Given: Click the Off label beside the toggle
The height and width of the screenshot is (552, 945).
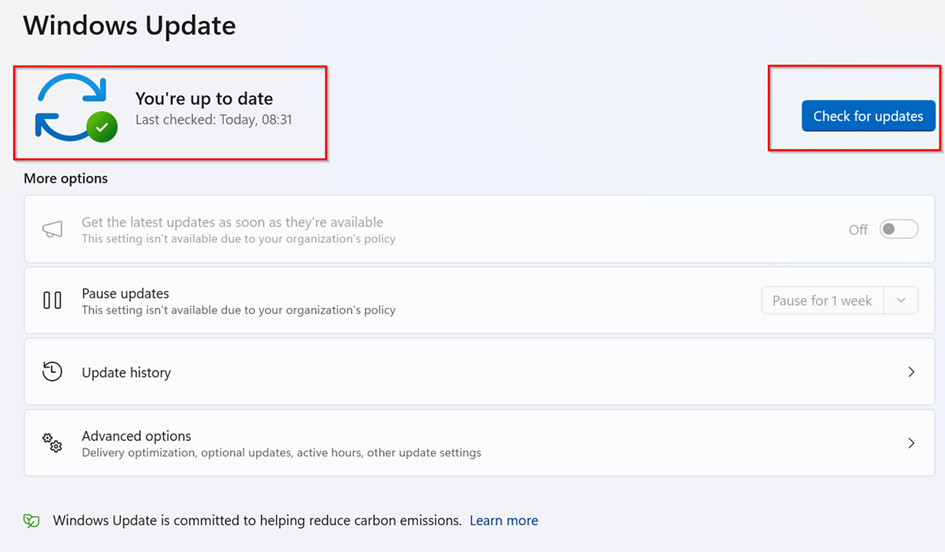Looking at the screenshot, I should coord(858,230).
